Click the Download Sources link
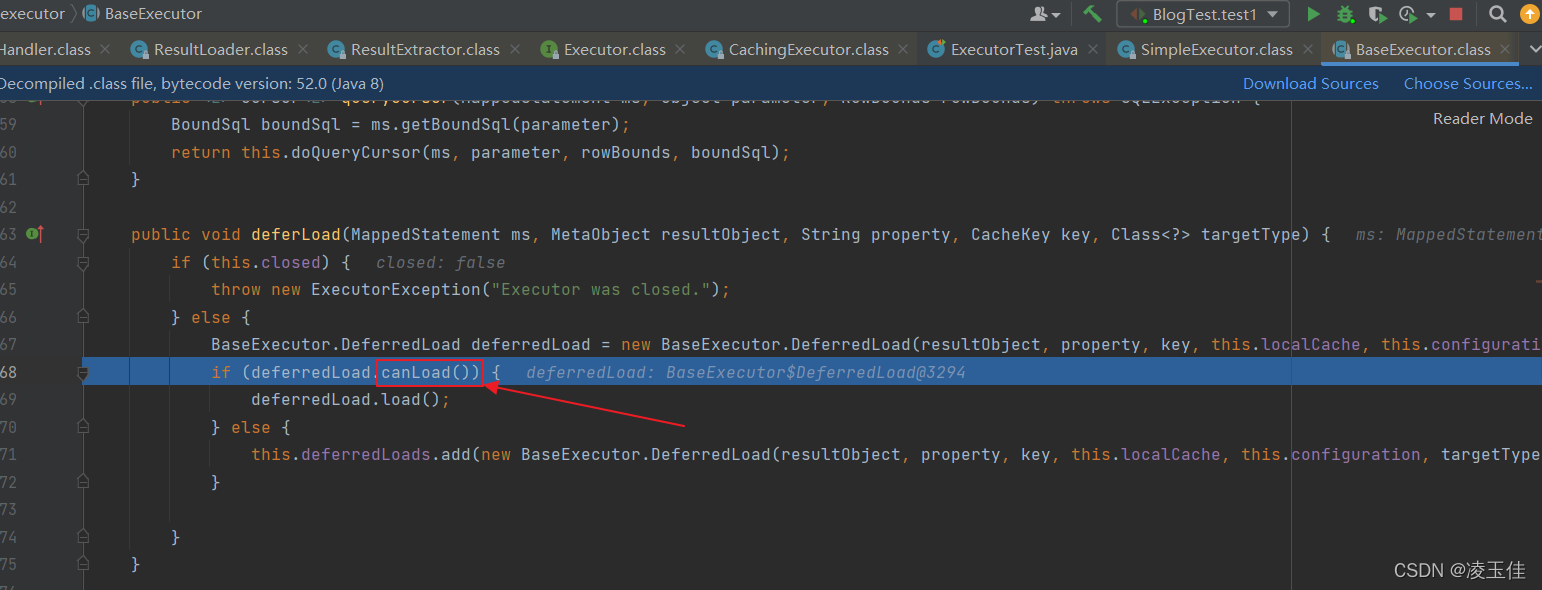The width and height of the screenshot is (1542, 590). point(1310,84)
